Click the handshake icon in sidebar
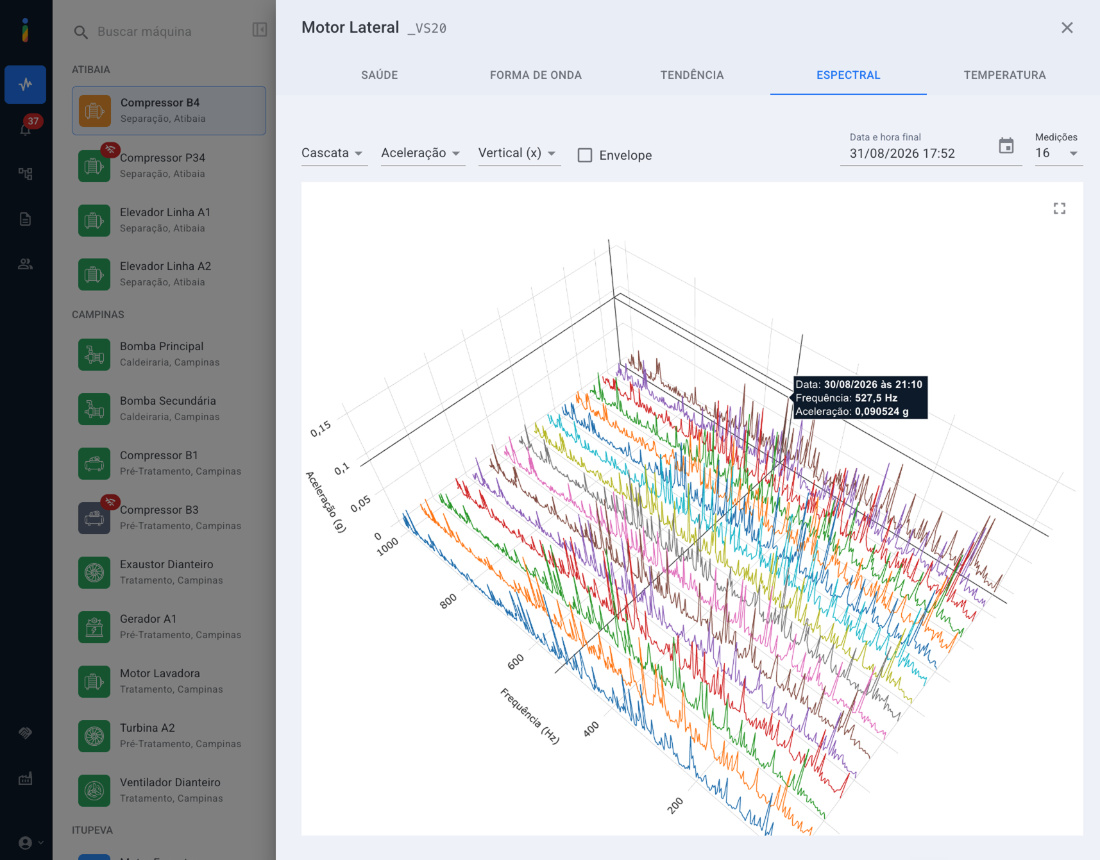The width and height of the screenshot is (1100, 860). (x=25, y=733)
